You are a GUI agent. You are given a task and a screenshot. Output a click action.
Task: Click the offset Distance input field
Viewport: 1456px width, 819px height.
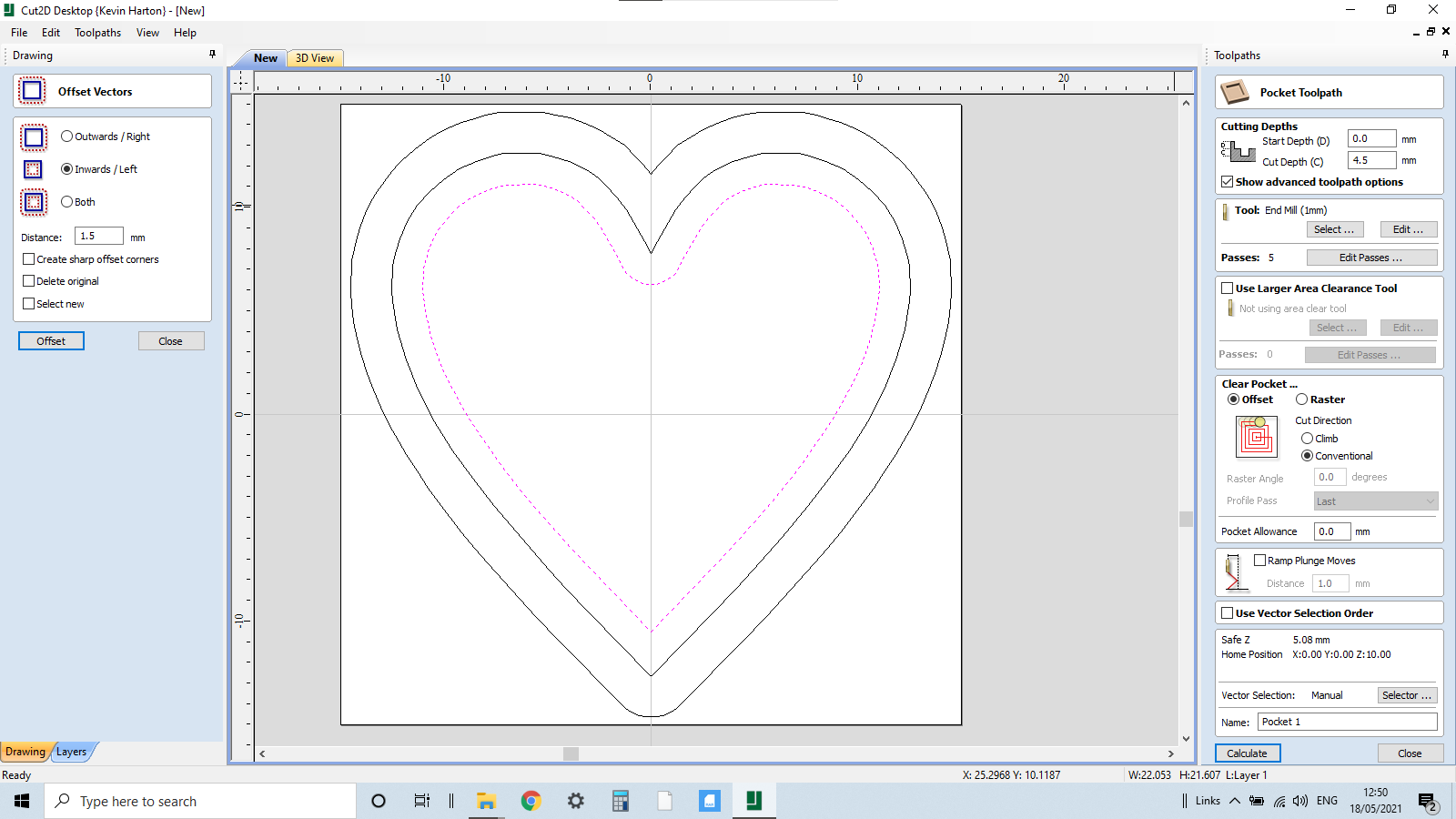point(99,236)
